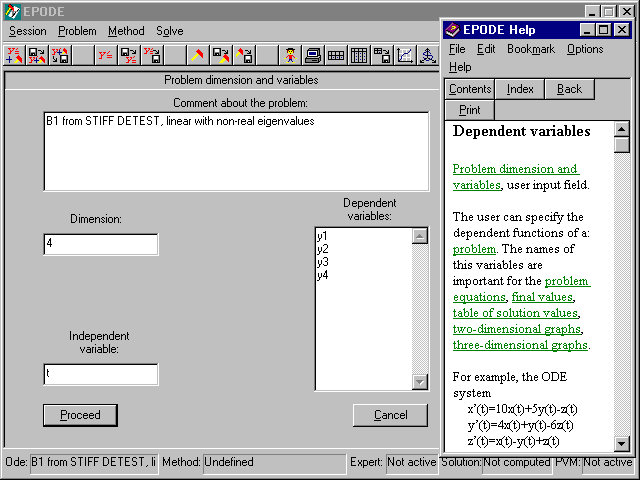Click the save table to disk icon

[x=382, y=56]
